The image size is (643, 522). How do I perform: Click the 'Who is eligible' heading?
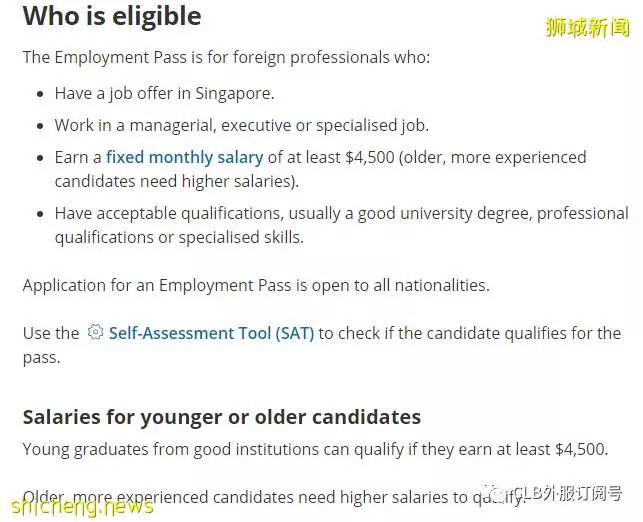[112, 16]
